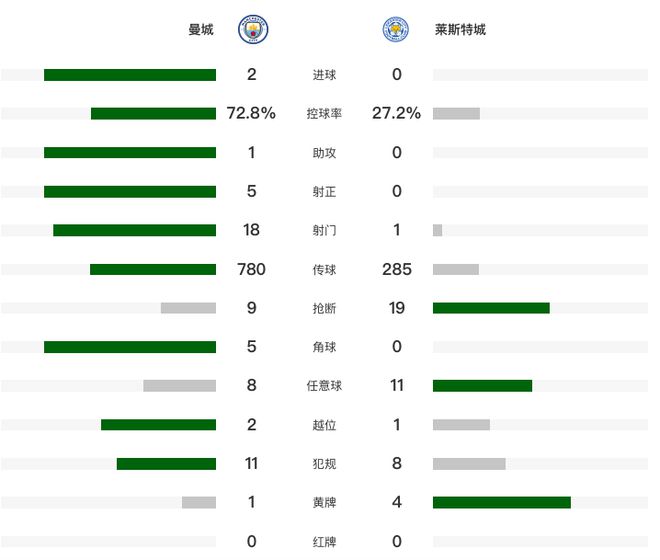This screenshot has height=560, width=660.
Task: Click the 780 passes value
Action: tap(251, 269)
